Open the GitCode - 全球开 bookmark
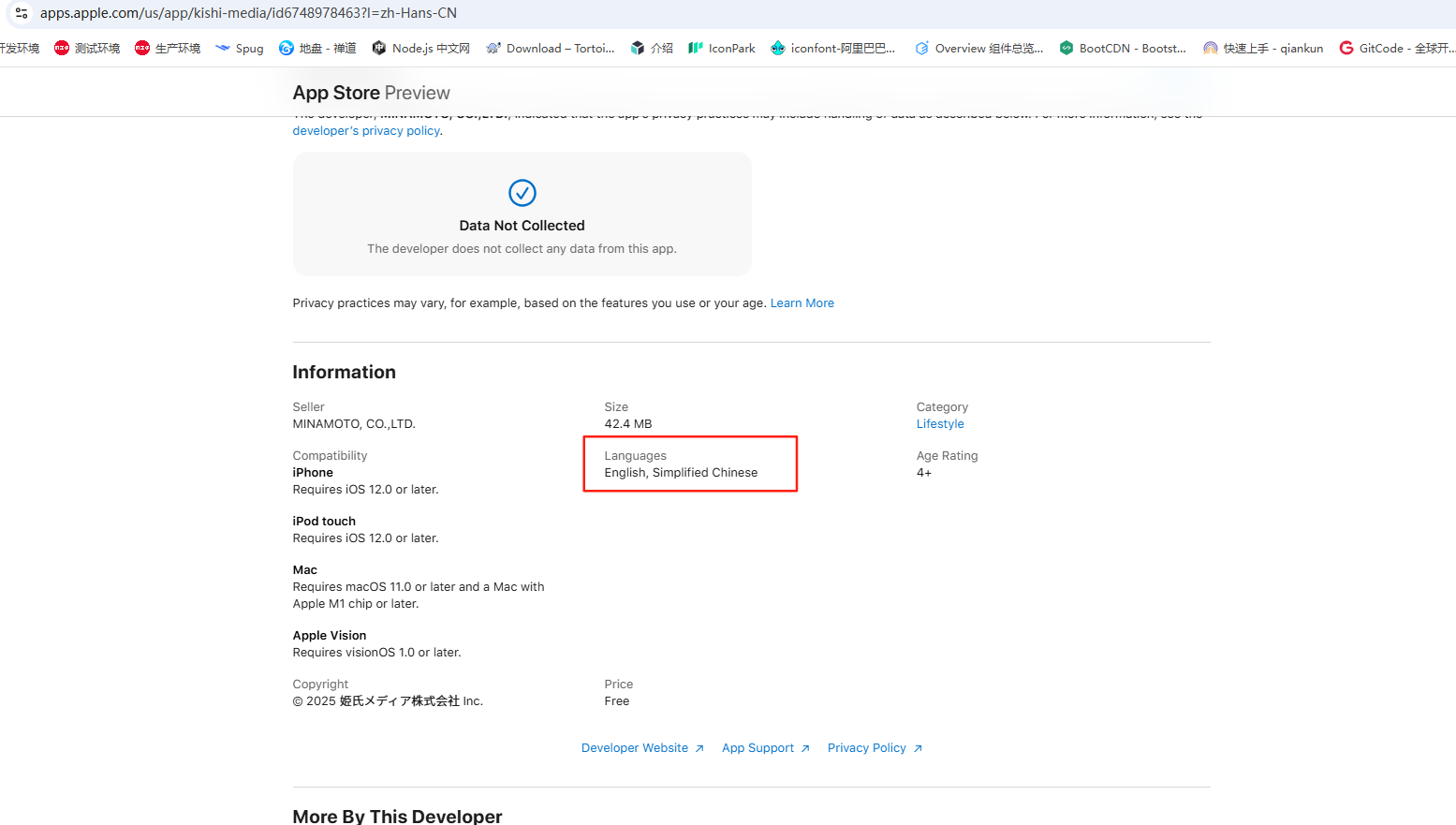The height and width of the screenshot is (825, 1456). (x=1396, y=49)
